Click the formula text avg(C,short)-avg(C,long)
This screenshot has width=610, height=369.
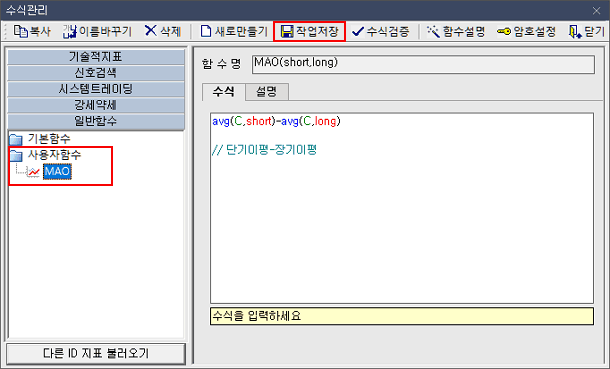pyautogui.click(x=276, y=121)
